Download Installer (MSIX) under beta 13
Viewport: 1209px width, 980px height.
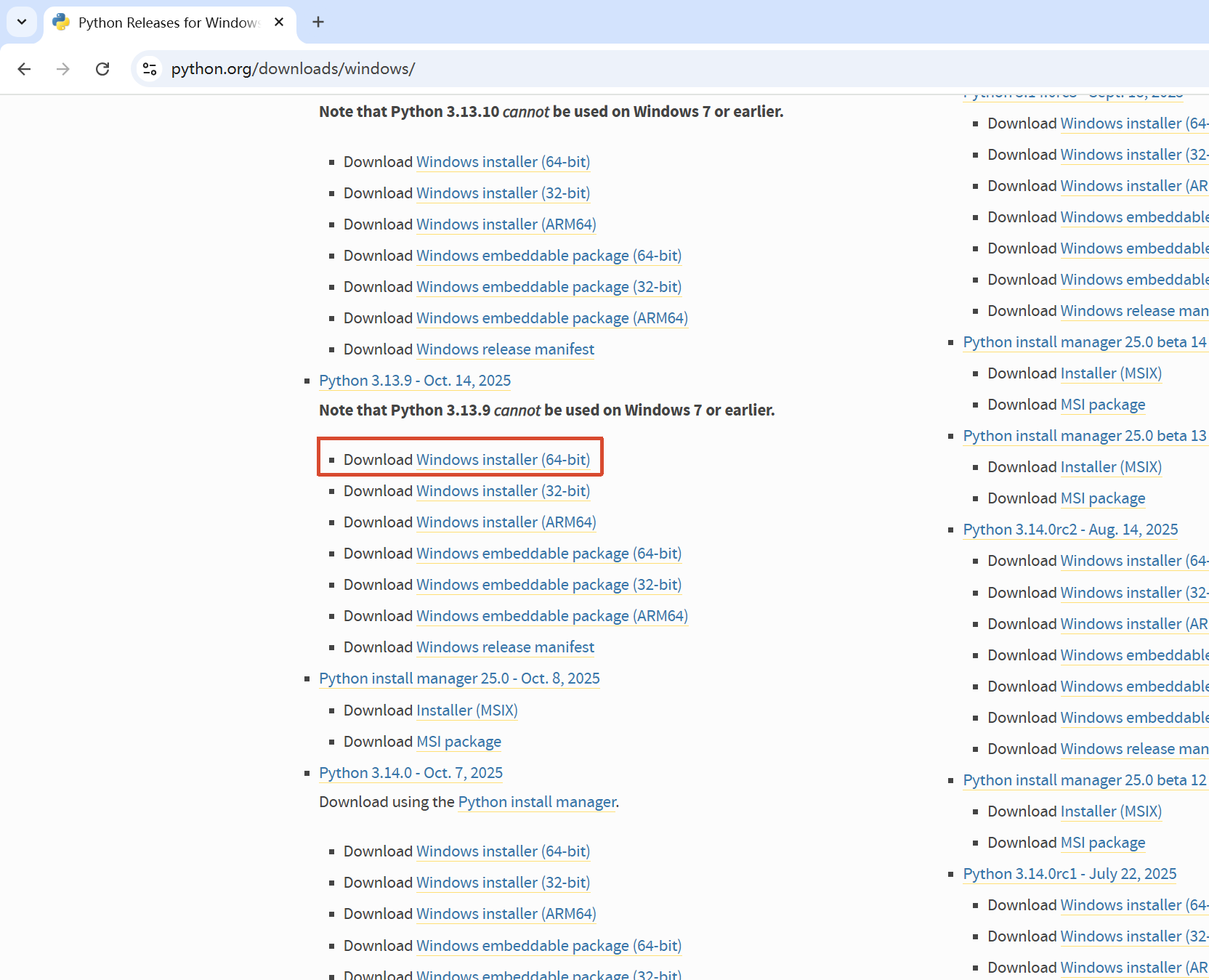coord(1111,467)
